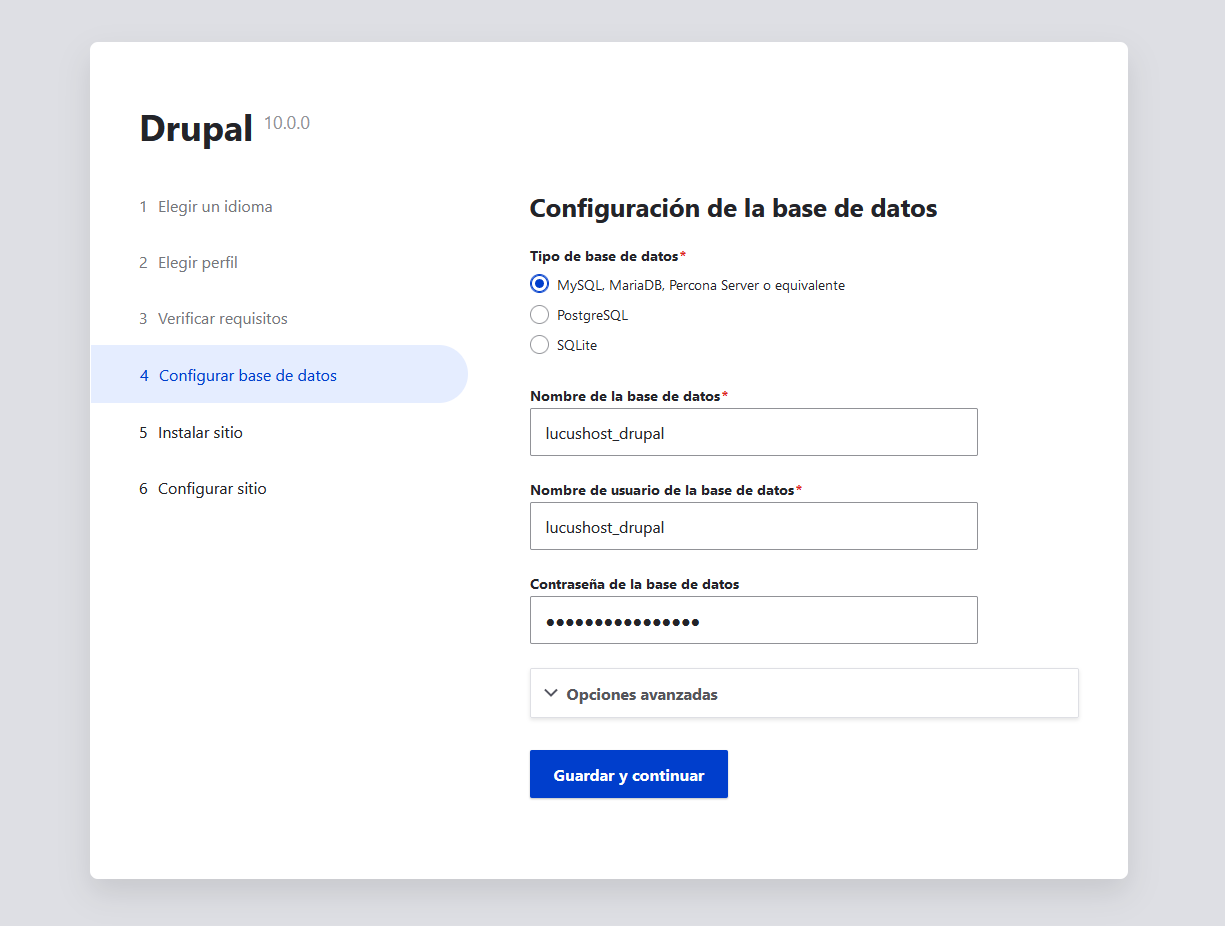The height and width of the screenshot is (926, 1225).
Task: Focus the Nombre de la base de datos field
Action: coord(753,432)
